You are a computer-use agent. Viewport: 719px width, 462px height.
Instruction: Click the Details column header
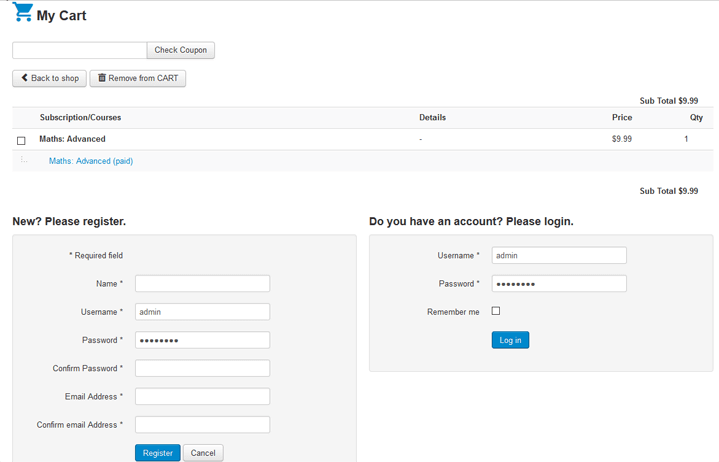(432, 117)
